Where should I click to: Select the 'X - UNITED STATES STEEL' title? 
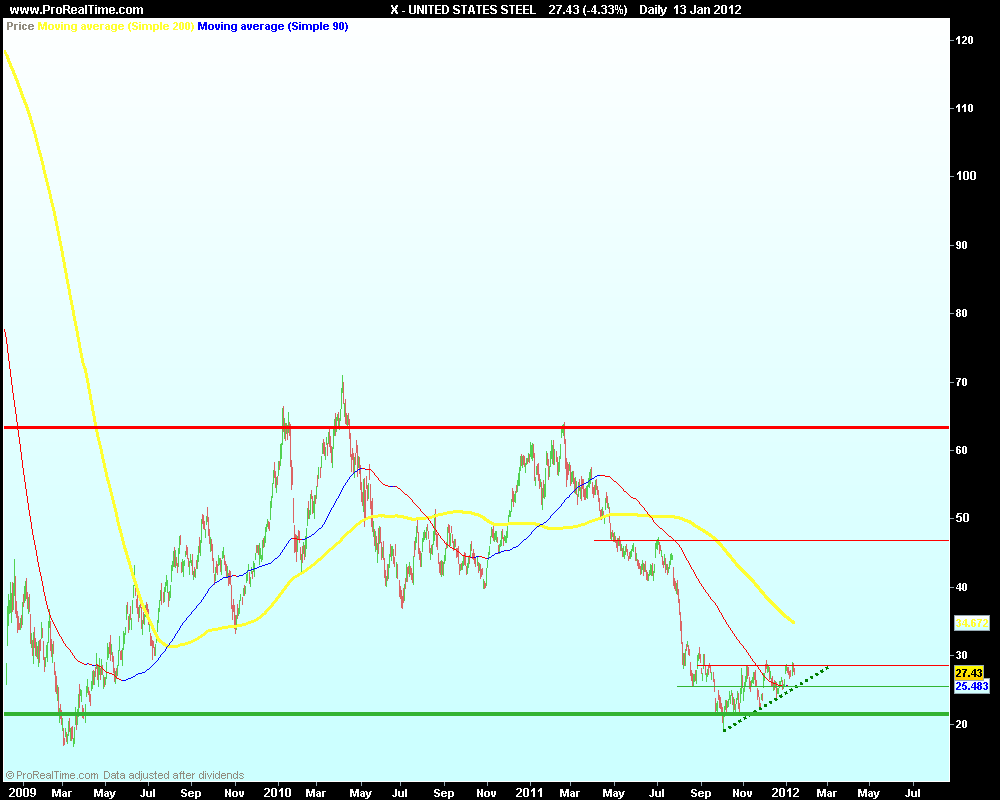[x=463, y=10]
